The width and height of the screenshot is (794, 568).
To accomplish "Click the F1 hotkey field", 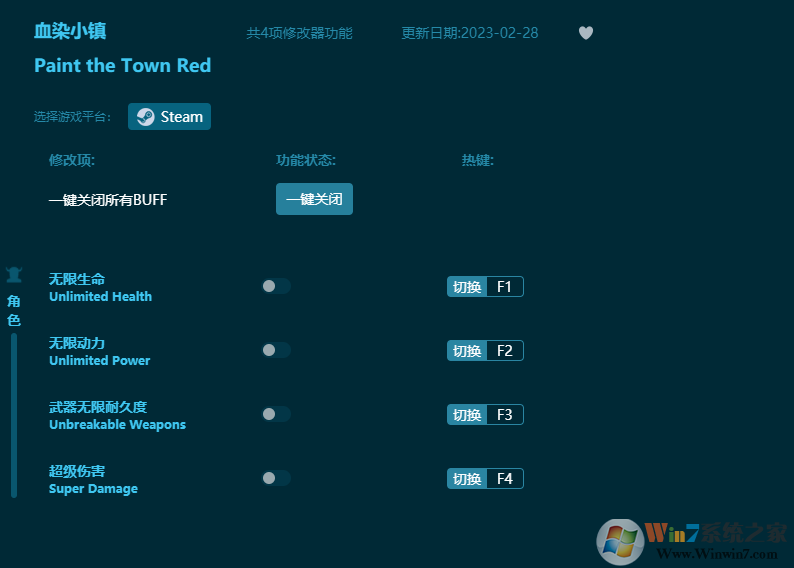I will 505,287.
